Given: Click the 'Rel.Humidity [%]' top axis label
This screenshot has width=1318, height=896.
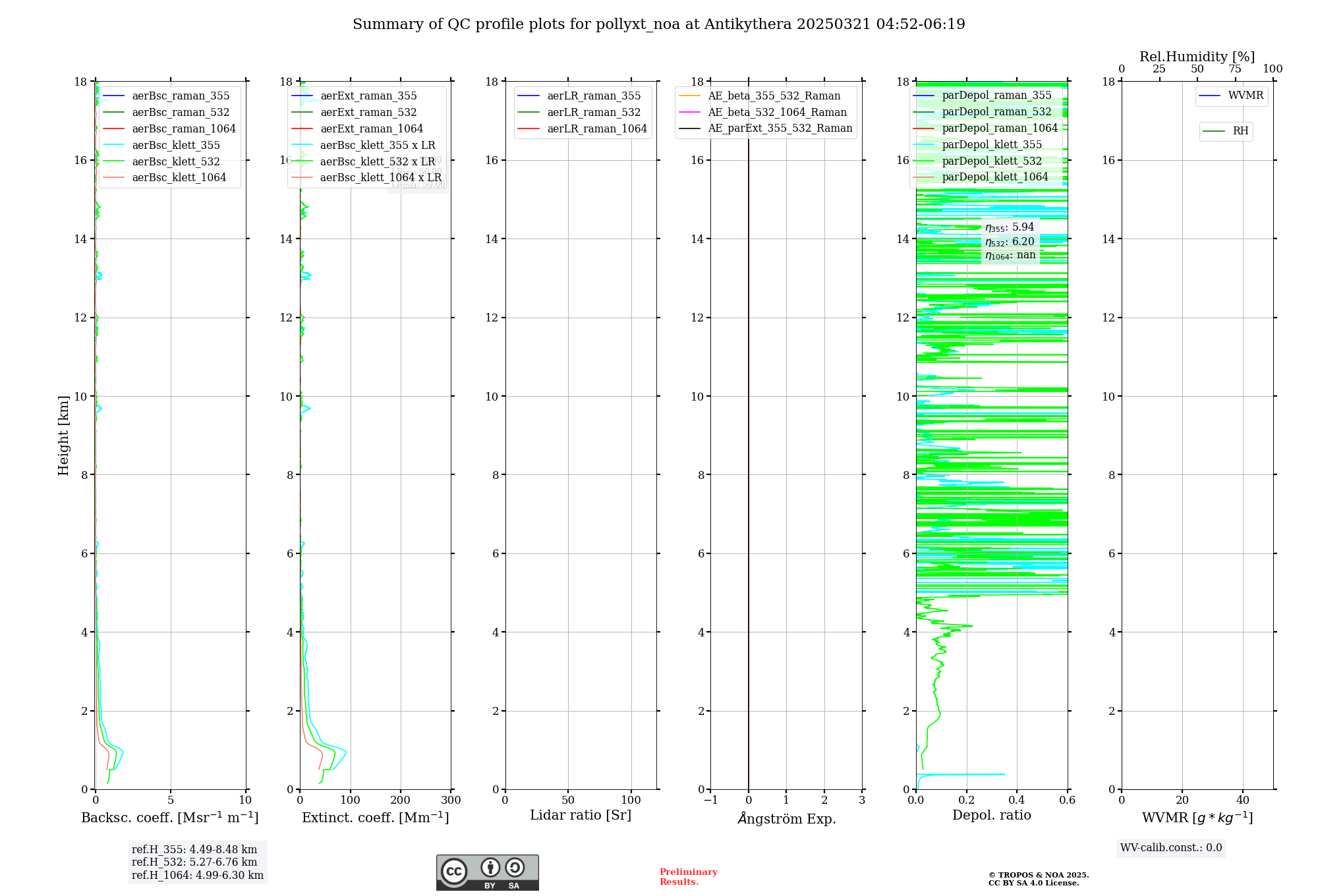Looking at the screenshot, I should (x=1197, y=57).
